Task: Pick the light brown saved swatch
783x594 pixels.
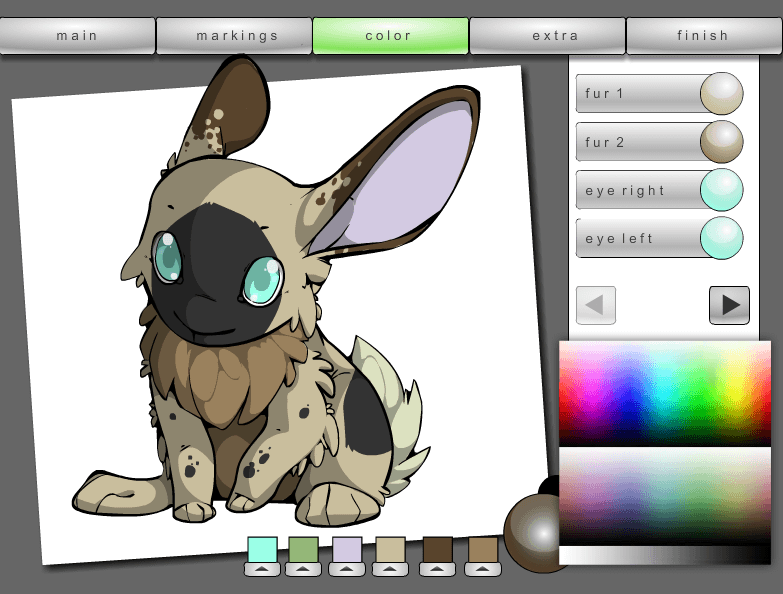Action: [x=483, y=550]
